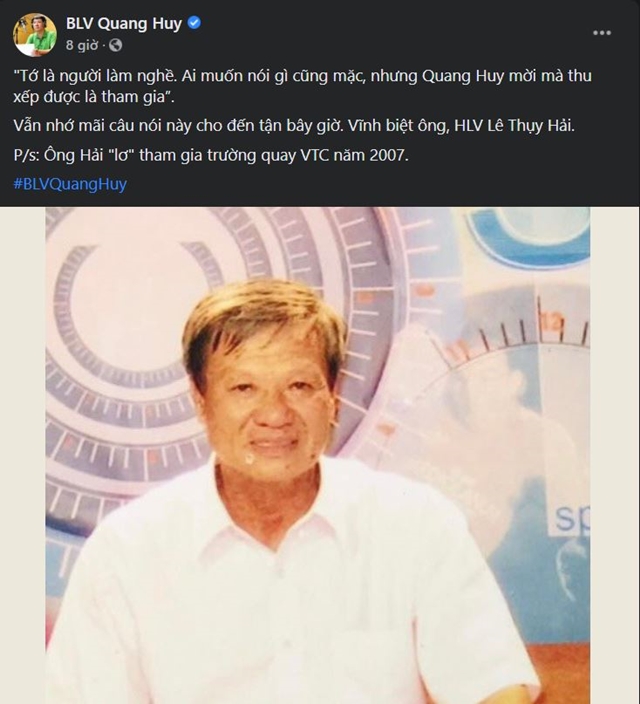Click the BLV Quang Huy profile avatar

click(x=34, y=34)
